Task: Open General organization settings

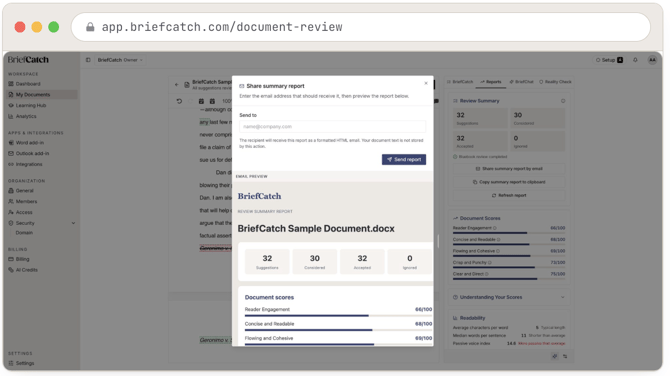Action: (x=21, y=191)
